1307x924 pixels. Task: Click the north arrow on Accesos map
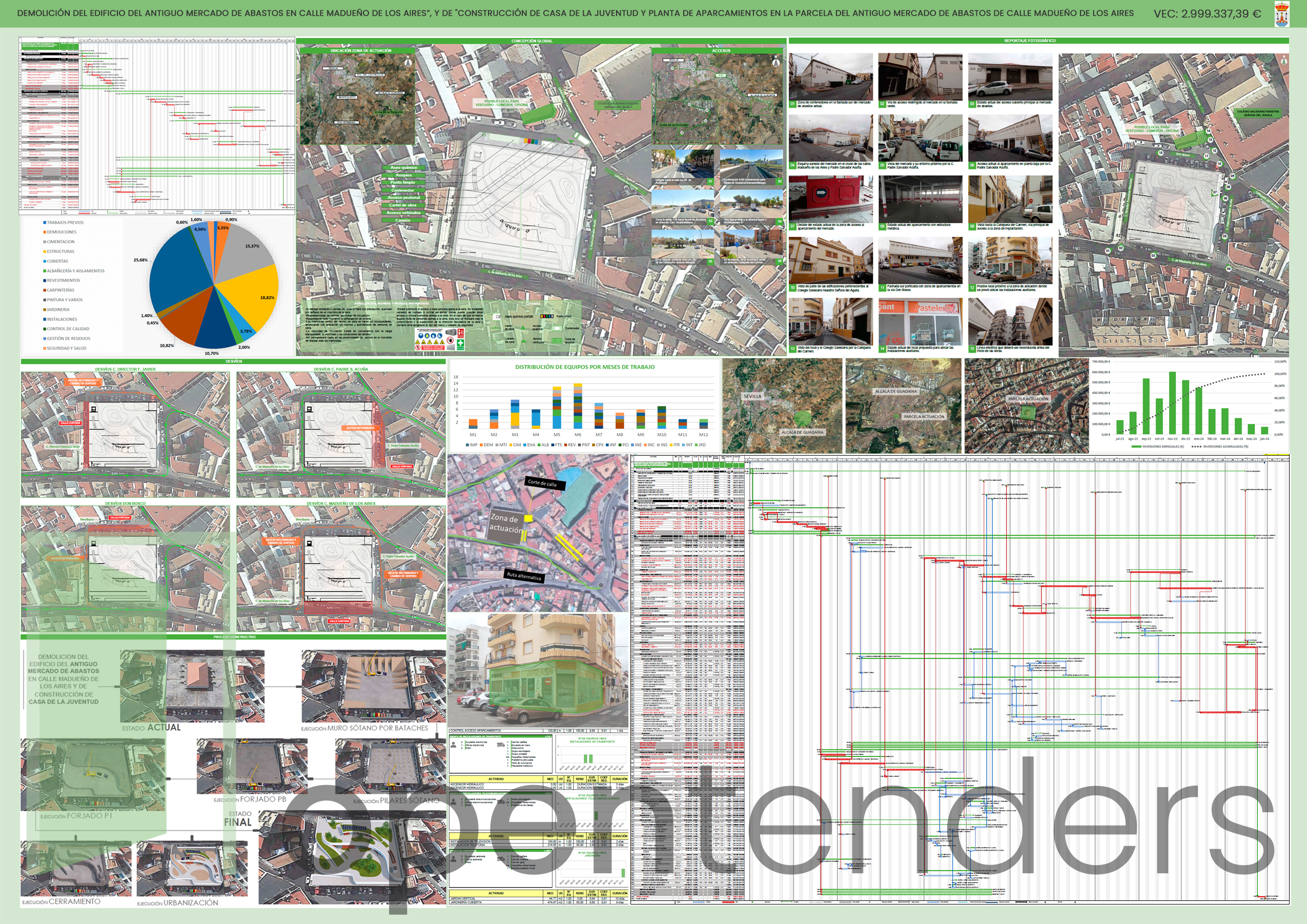click(776, 60)
